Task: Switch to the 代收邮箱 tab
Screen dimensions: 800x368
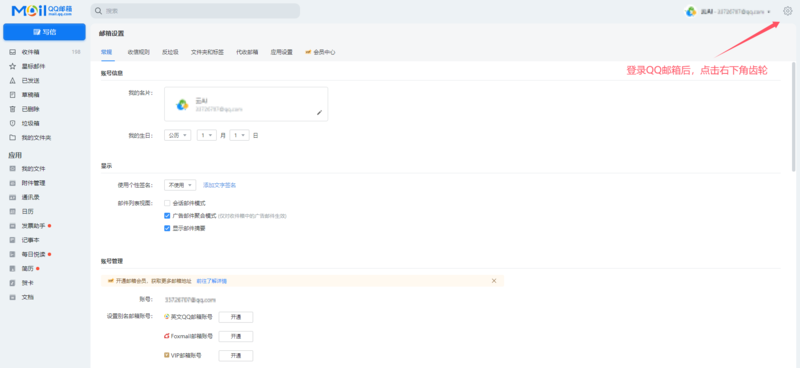Action: click(x=247, y=52)
